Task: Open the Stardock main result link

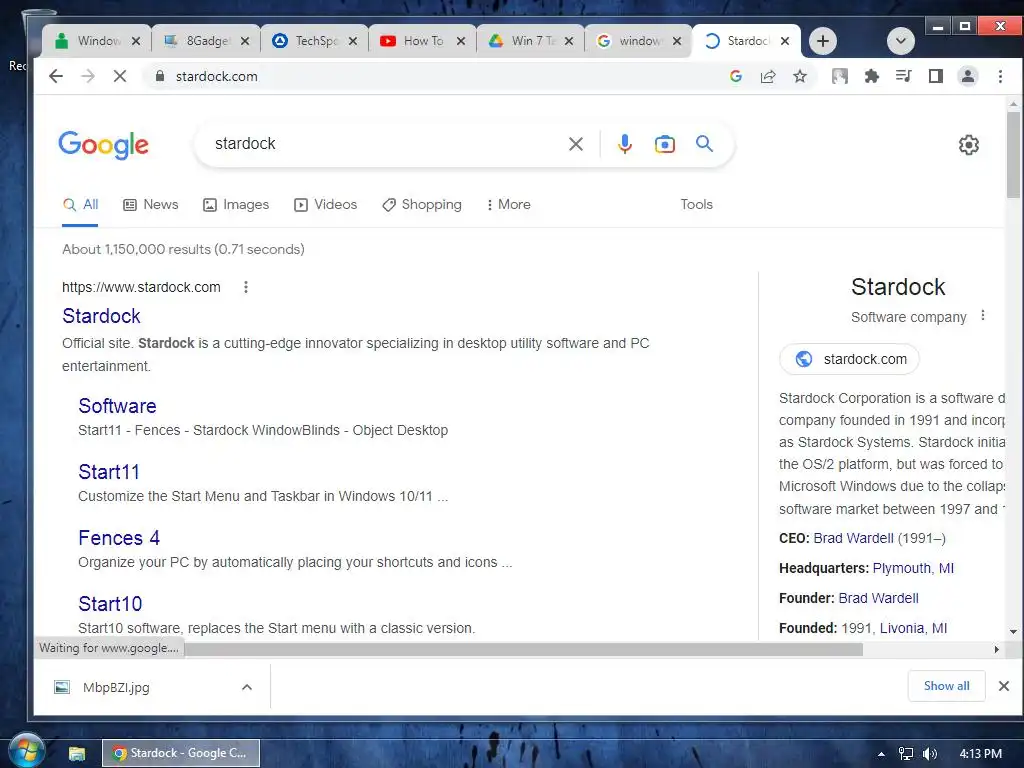Action: point(101,316)
